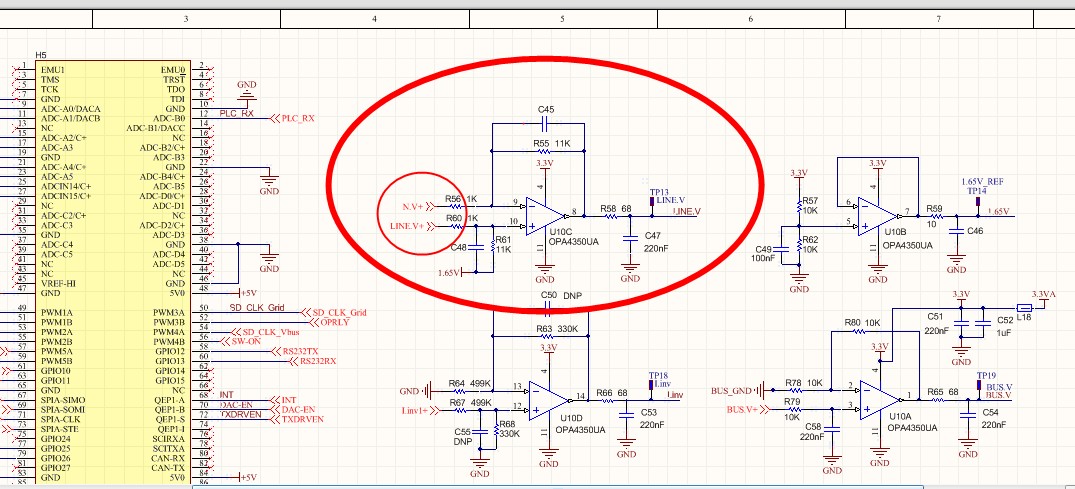This screenshot has height=489, width=1075.
Task: Click the C50 DNP capacitor label
Action: [561, 296]
